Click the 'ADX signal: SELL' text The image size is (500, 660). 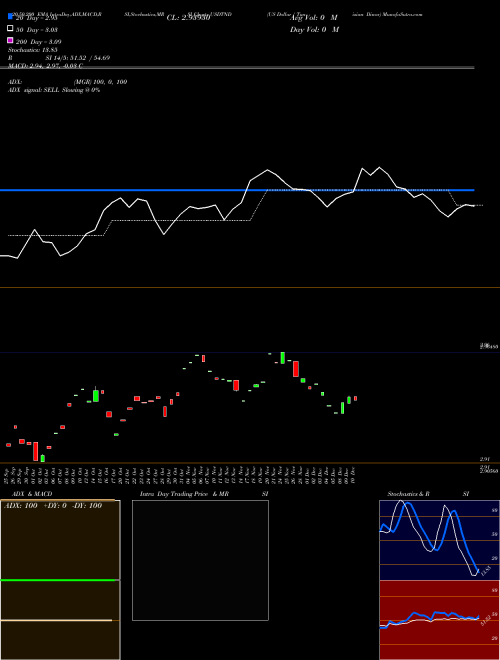coord(34,90)
